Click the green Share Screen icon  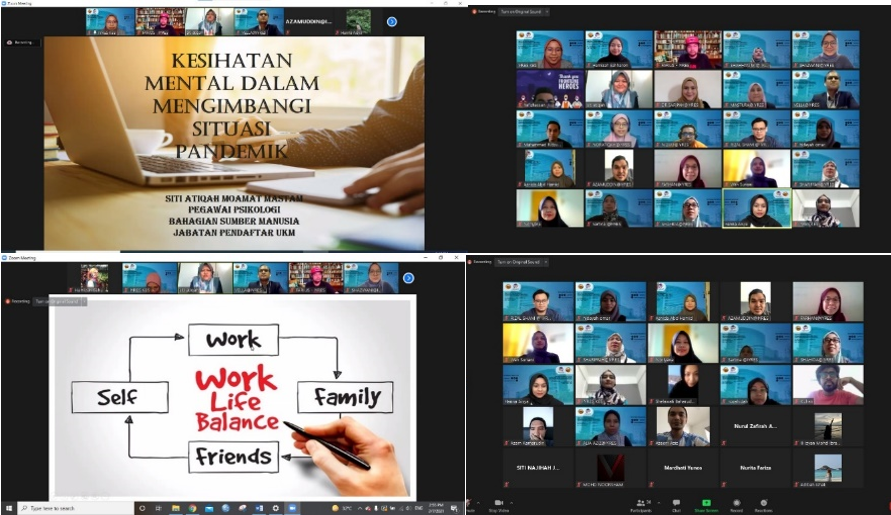point(705,503)
